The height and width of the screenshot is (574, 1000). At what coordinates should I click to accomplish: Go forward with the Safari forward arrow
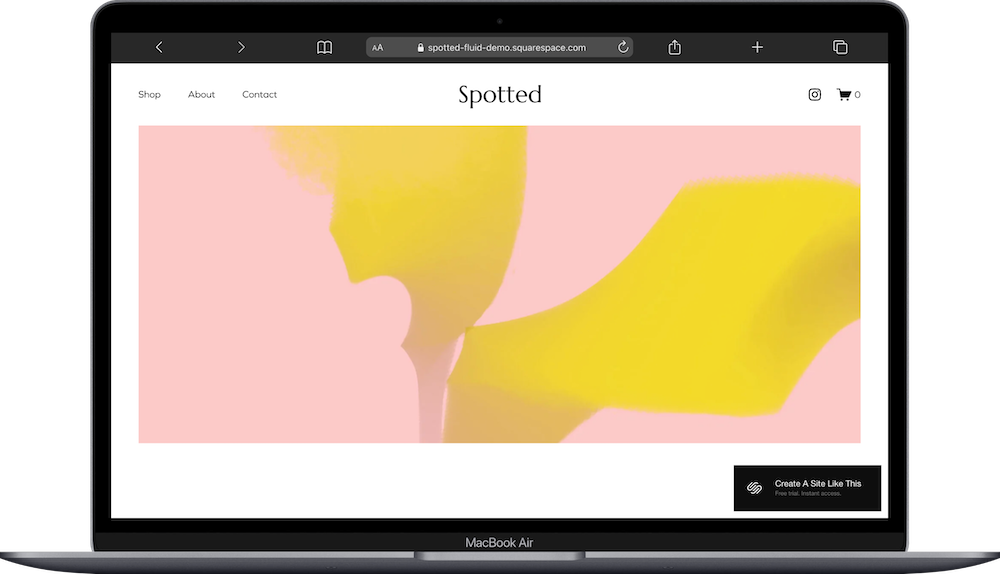[x=241, y=47]
